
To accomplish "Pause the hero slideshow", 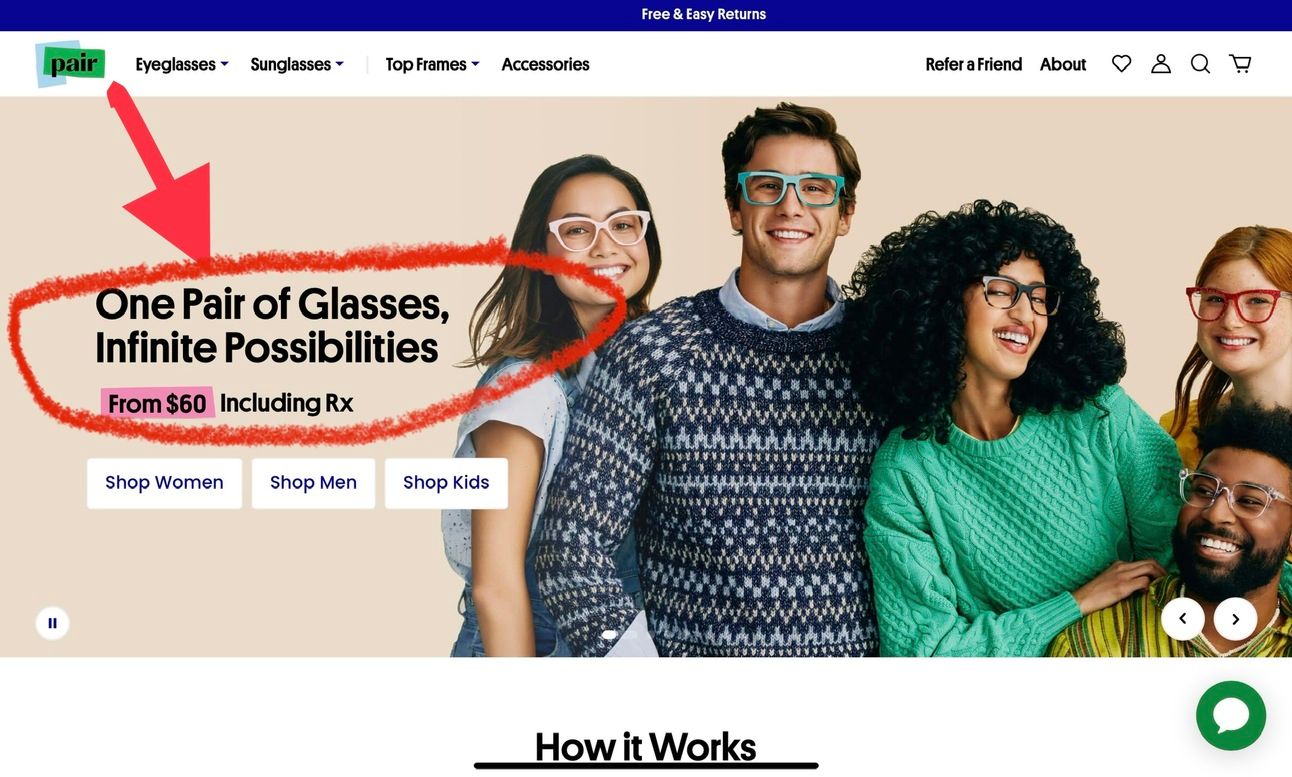I will [x=53, y=623].
